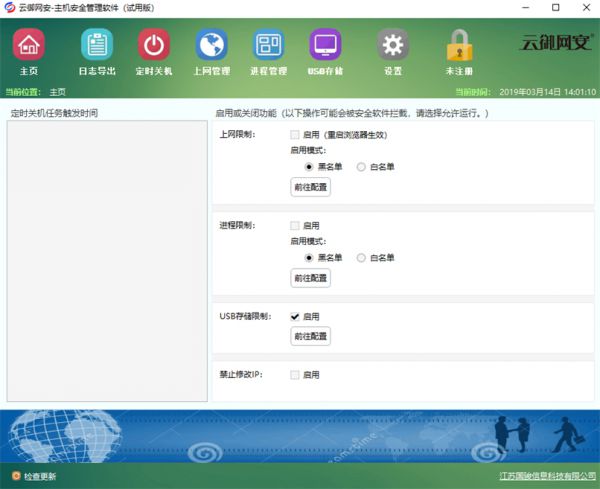Image resolution: width=600 pixels, height=489 pixels.
Task: Click 前往配置 button under 上网限制
Action: point(310,187)
